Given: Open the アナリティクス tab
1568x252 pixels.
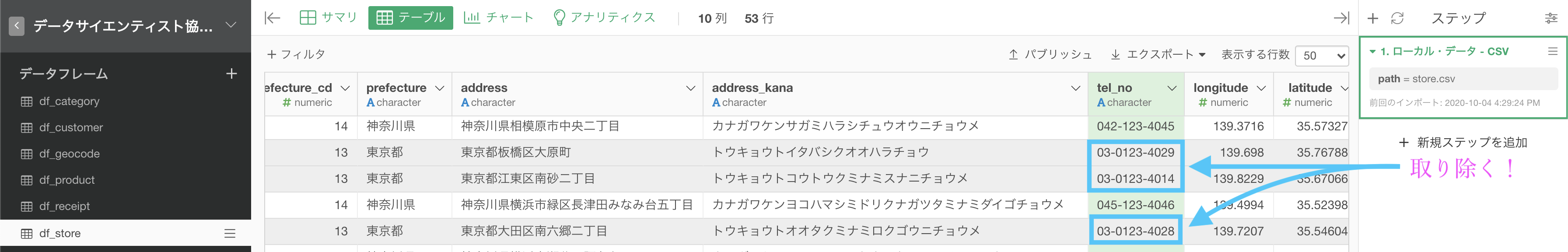Looking at the screenshot, I should click(604, 17).
